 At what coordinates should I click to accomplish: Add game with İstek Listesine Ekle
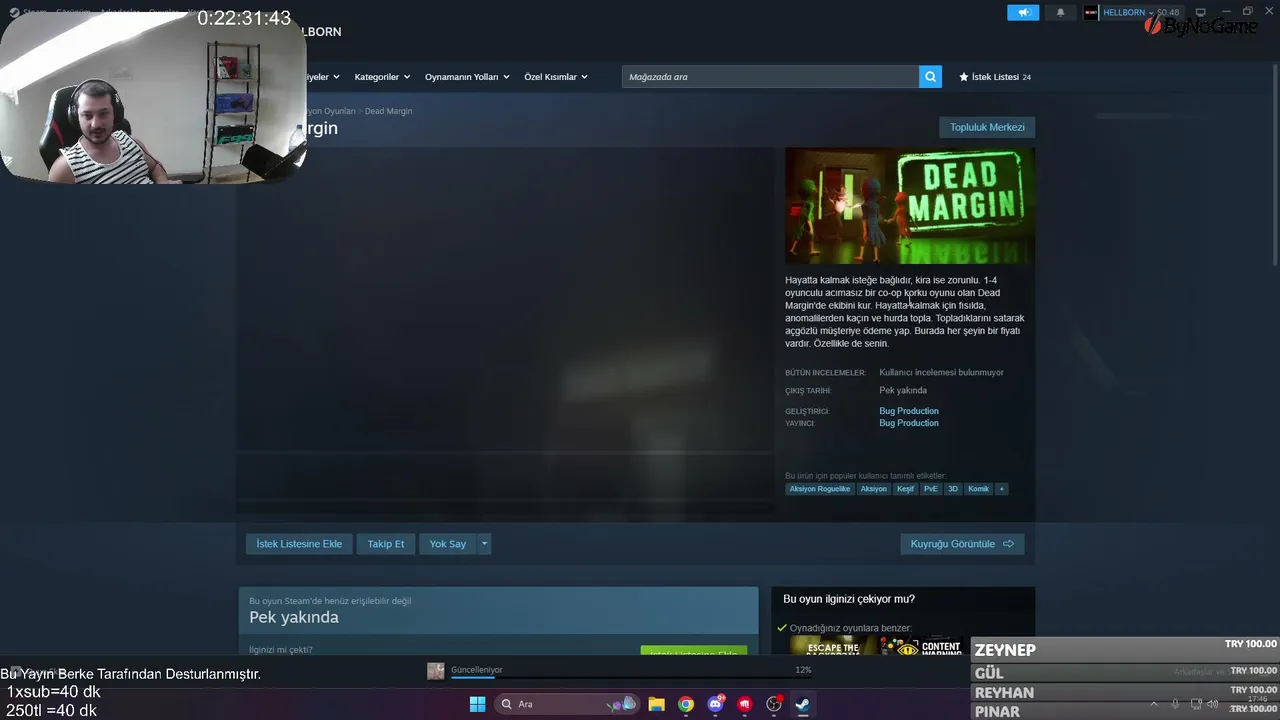click(x=299, y=544)
